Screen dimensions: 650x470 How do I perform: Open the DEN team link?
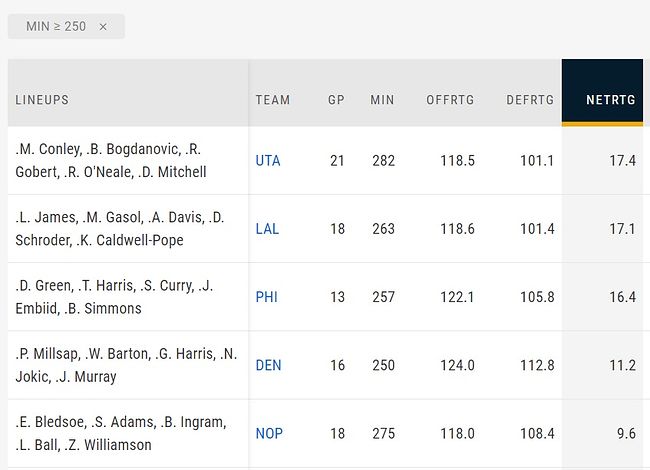(268, 365)
